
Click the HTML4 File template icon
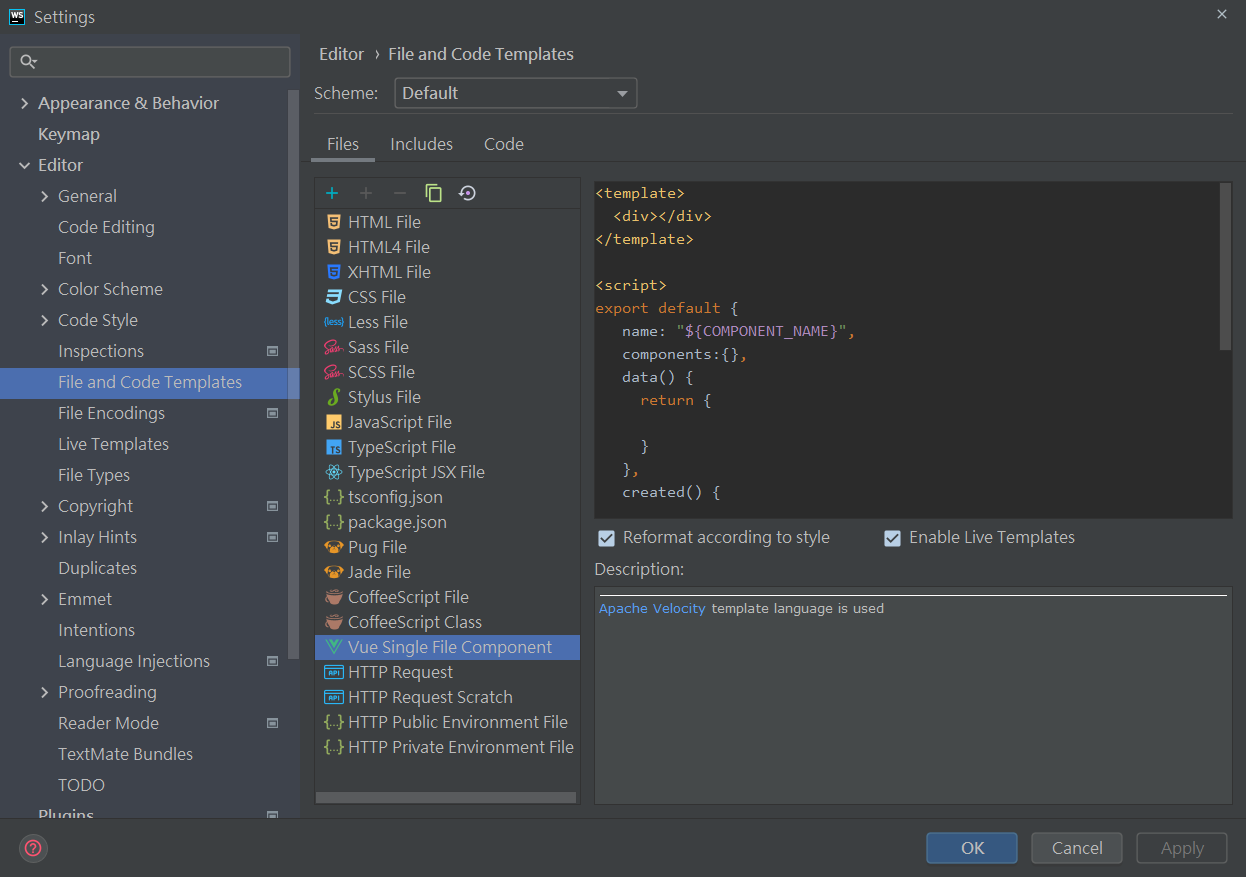(334, 247)
